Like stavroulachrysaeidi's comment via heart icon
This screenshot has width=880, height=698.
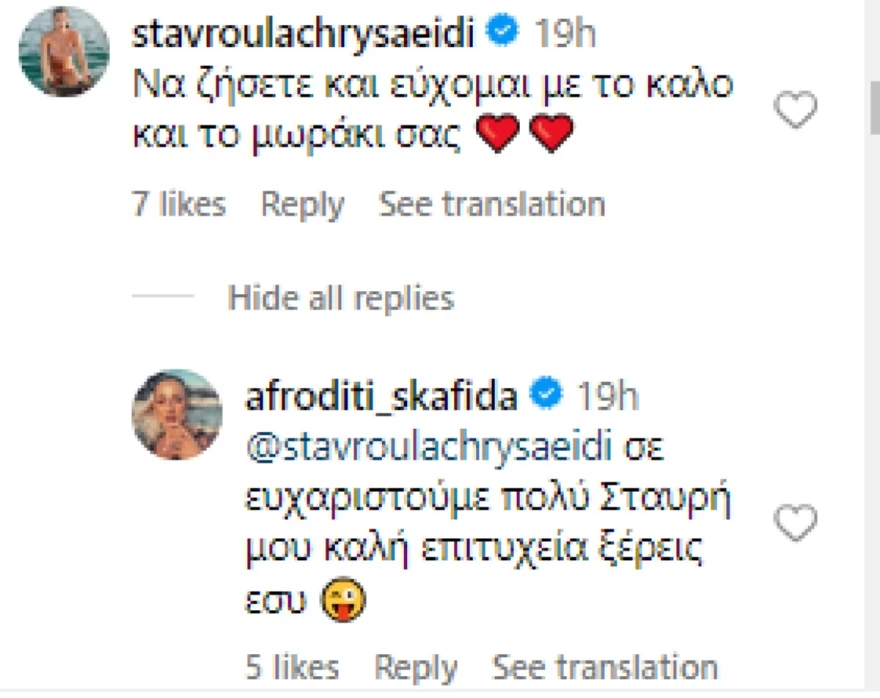click(x=795, y=110)
